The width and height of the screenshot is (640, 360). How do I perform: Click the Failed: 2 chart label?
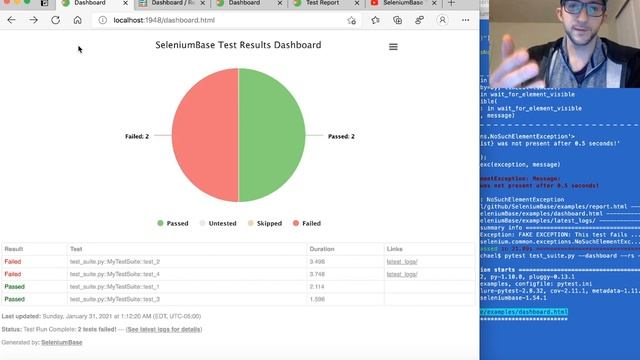[x=137, y=136]
